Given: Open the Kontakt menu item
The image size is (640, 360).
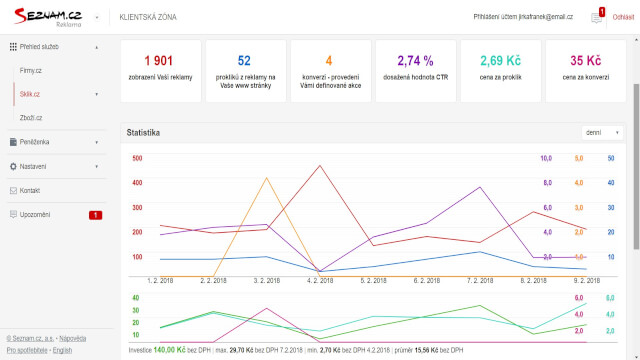Looking at the screenshot, I should 30,191.
